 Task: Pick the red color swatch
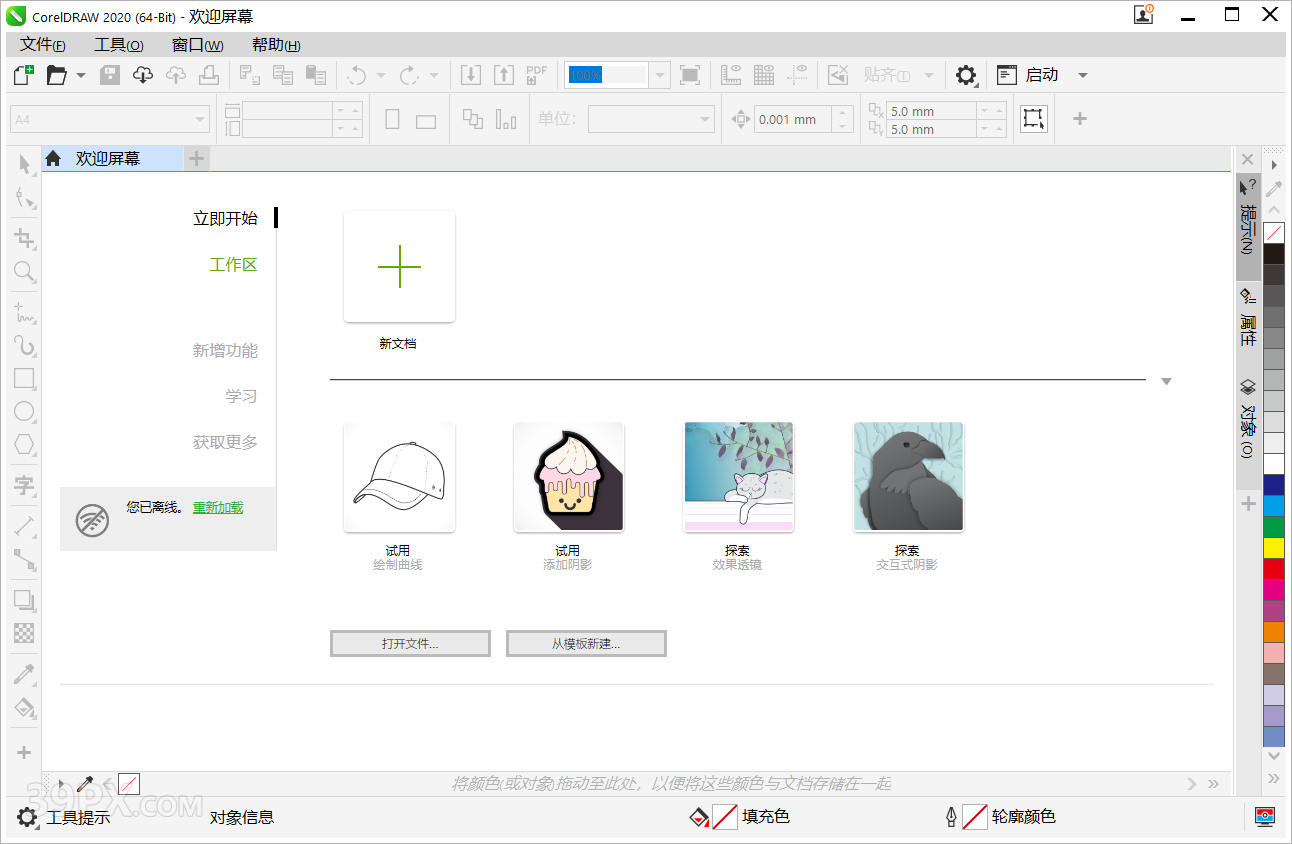point(1274,568)
